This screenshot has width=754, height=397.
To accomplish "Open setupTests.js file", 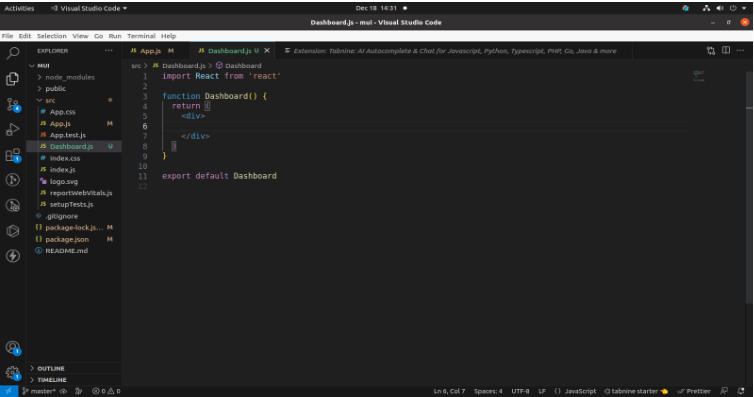I will (72, 204).
